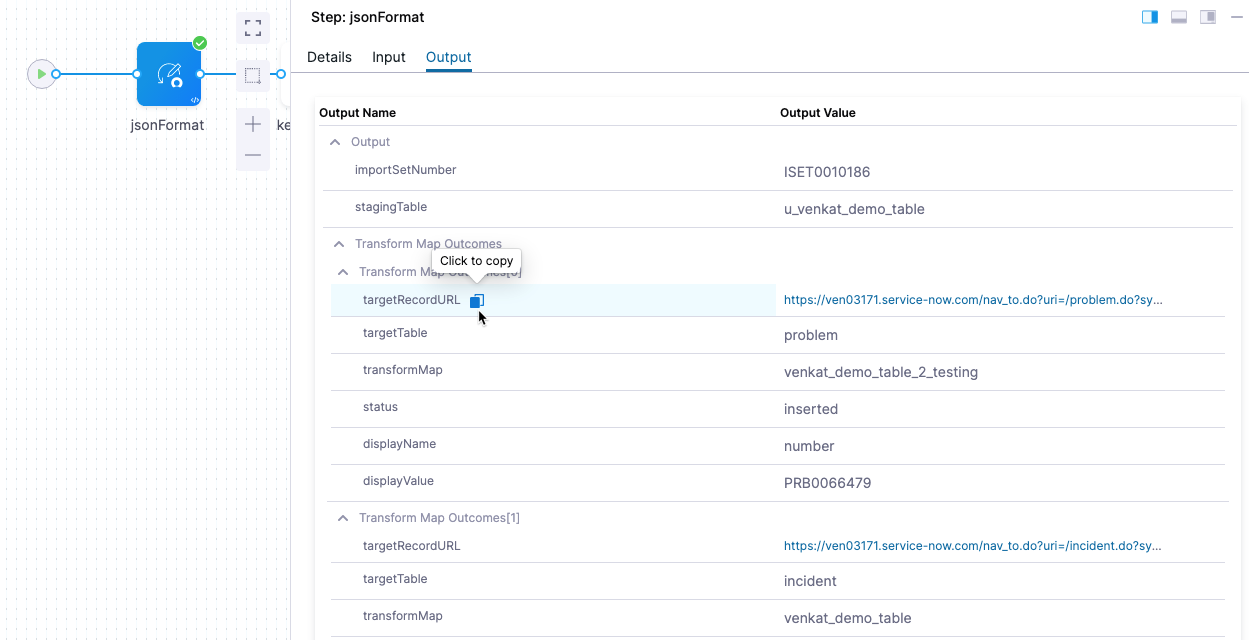Click the copy icon beside targetRecordURL
Image resolution: width=1249 pixels, height=640 pixels.
pos(477,301)
